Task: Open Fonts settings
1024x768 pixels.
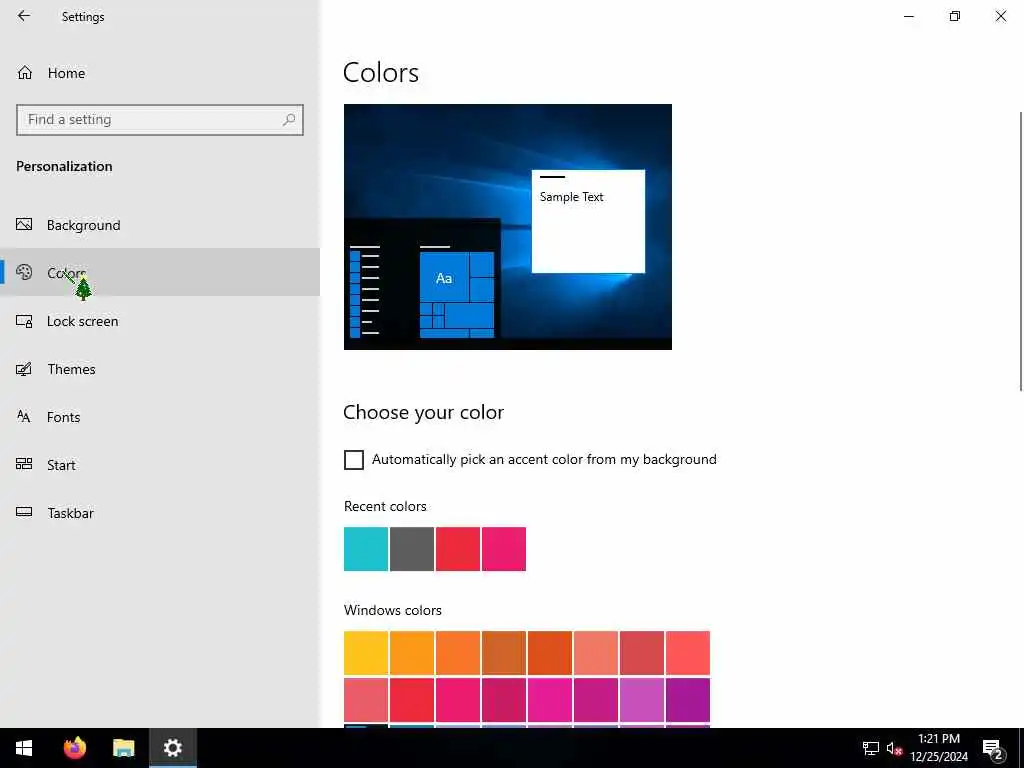Action: point(160,417)
